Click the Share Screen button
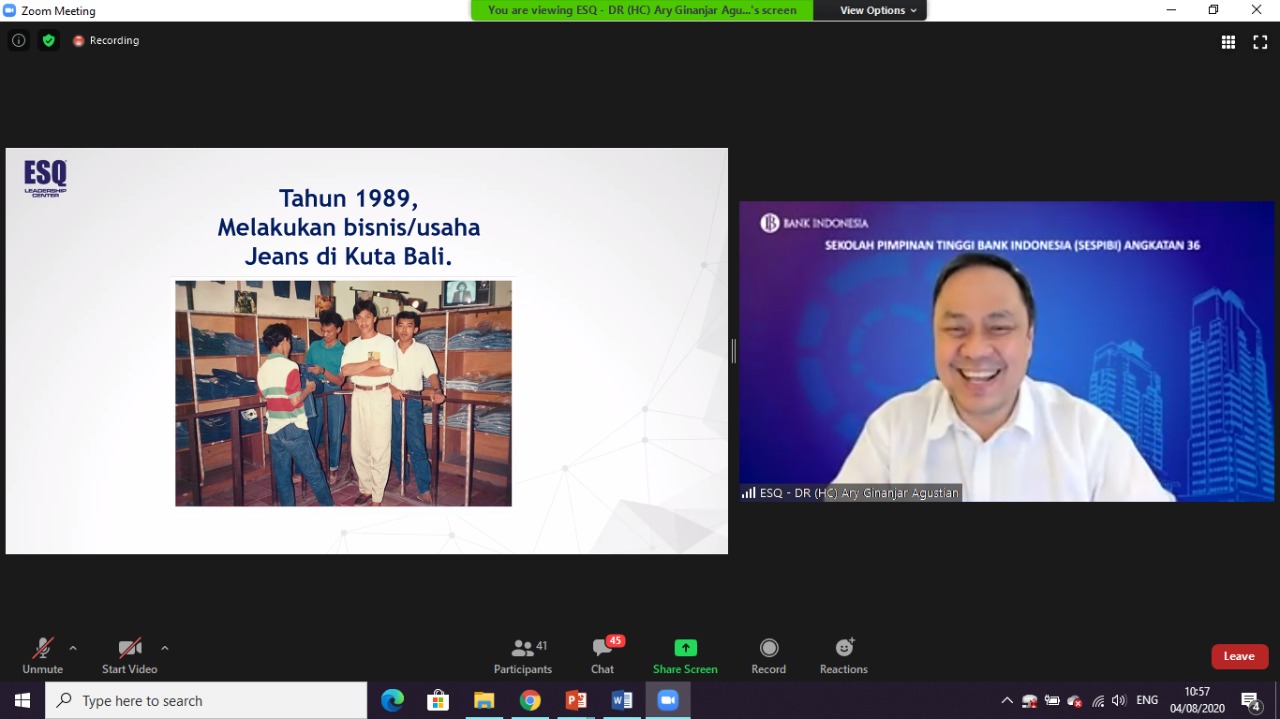 (x=685, y=656)
